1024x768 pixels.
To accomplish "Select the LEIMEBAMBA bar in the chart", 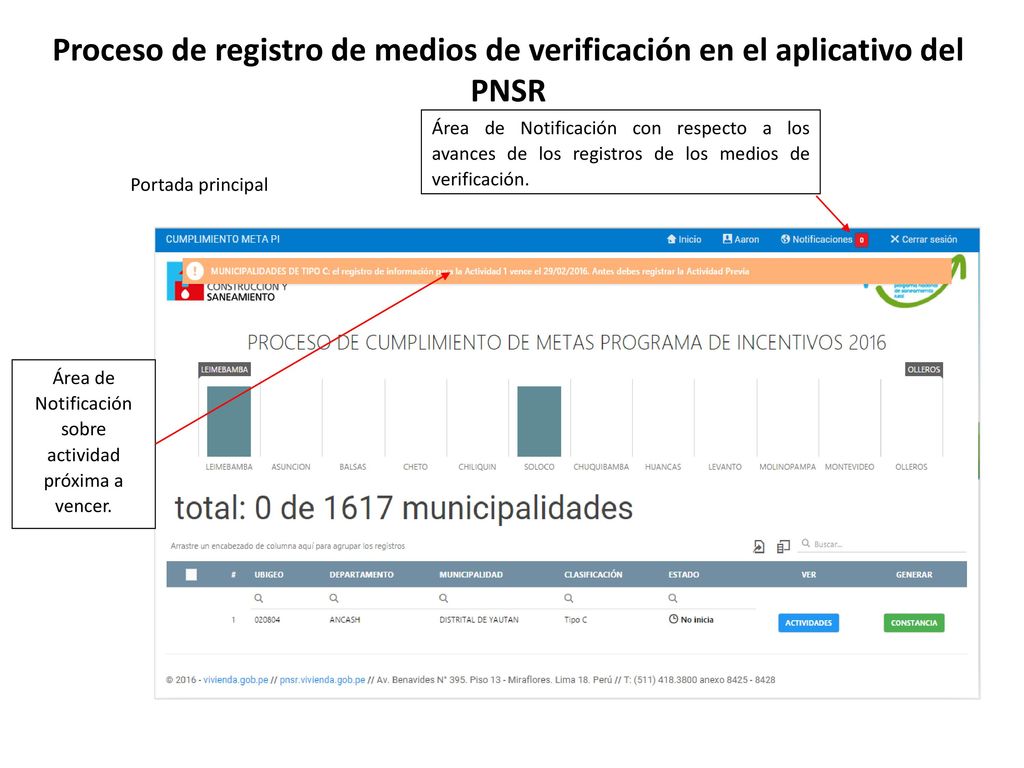I will tap(229, 421).
